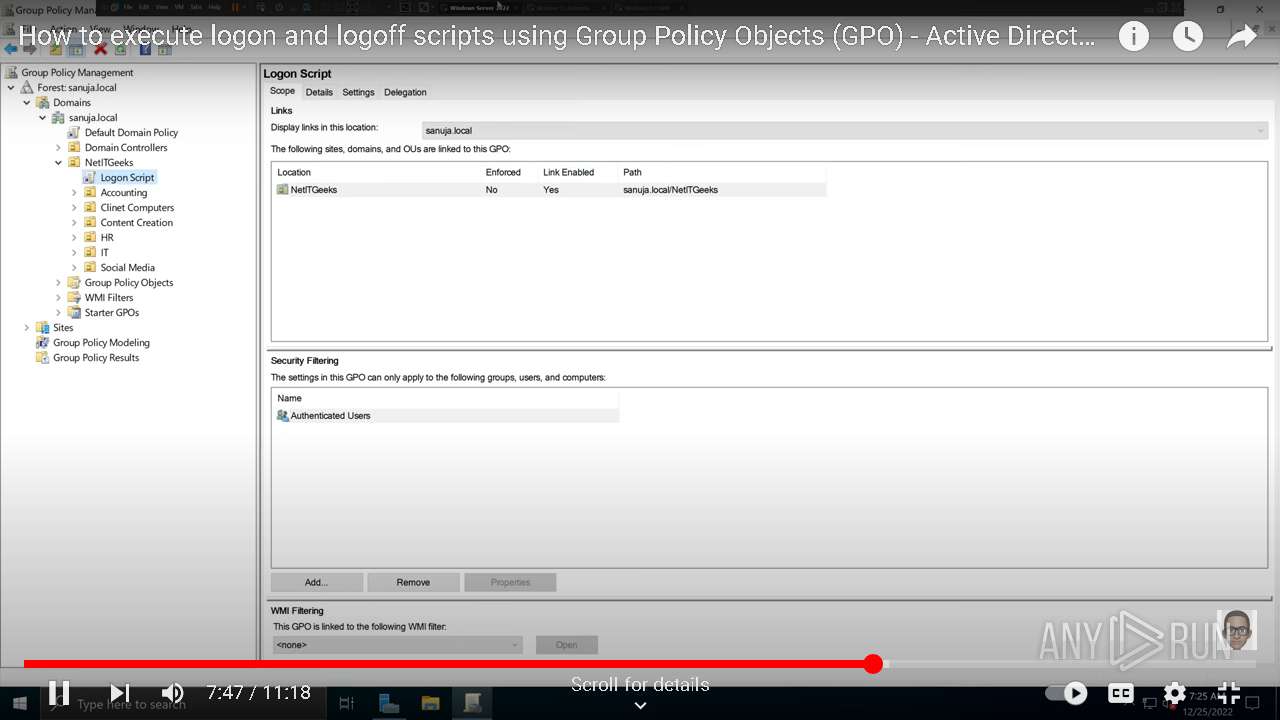Screen dimensions: 1280x720
Task: Pause the video playback
Action: point(59,693)
